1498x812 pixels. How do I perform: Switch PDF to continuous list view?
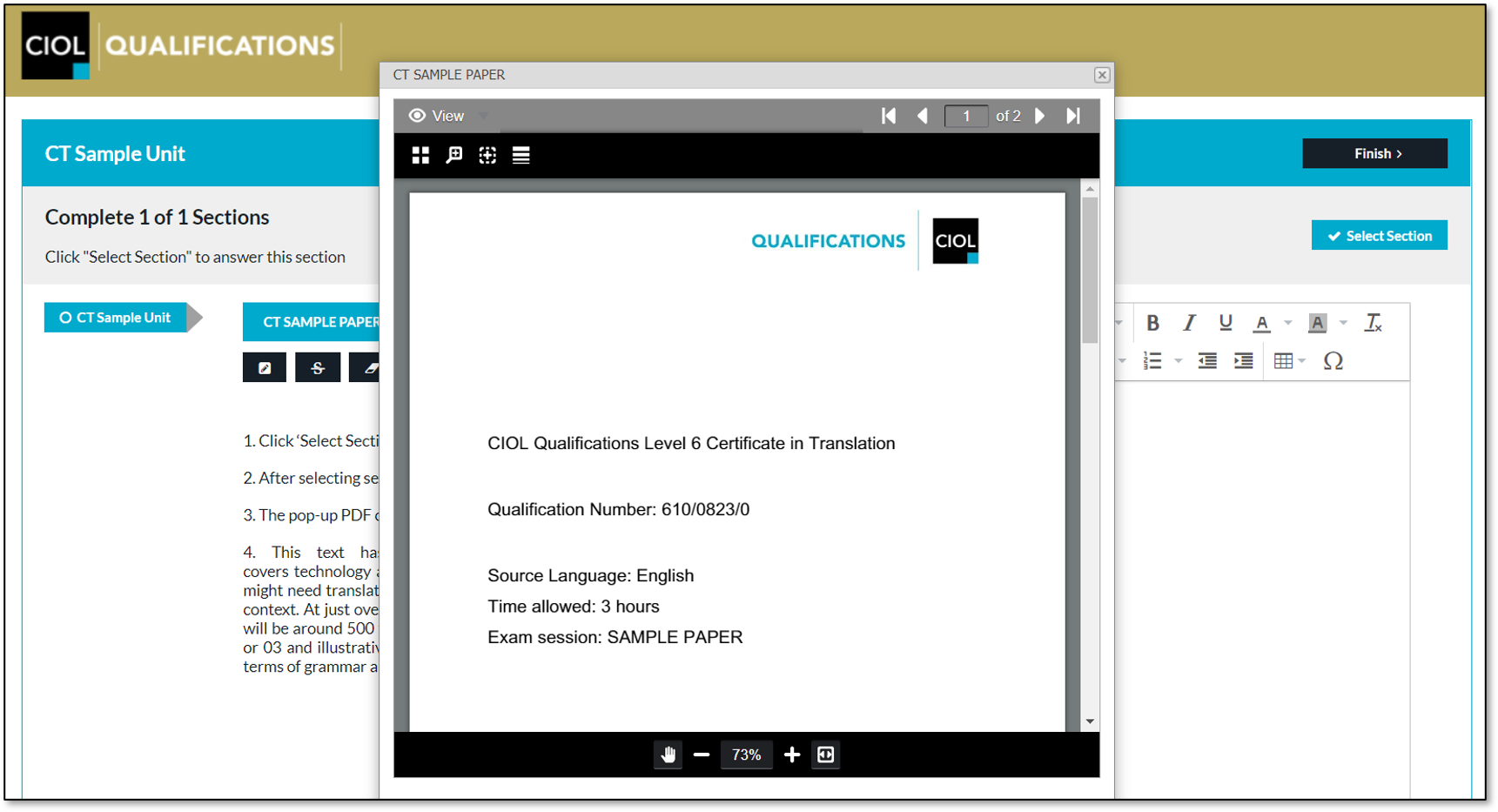click(x=521, y=155)
